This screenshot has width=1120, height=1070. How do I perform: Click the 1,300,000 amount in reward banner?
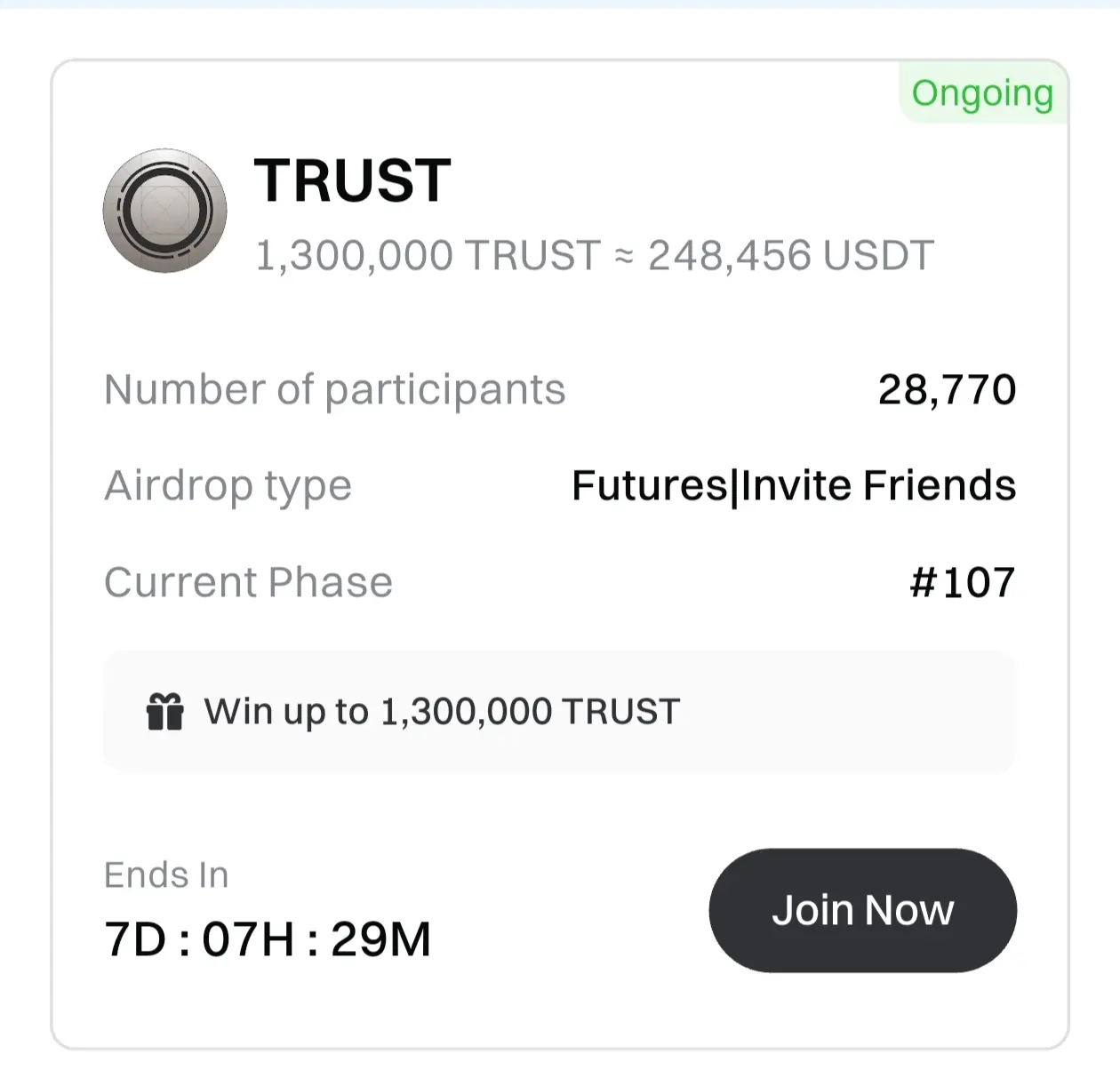click(466, 712)
